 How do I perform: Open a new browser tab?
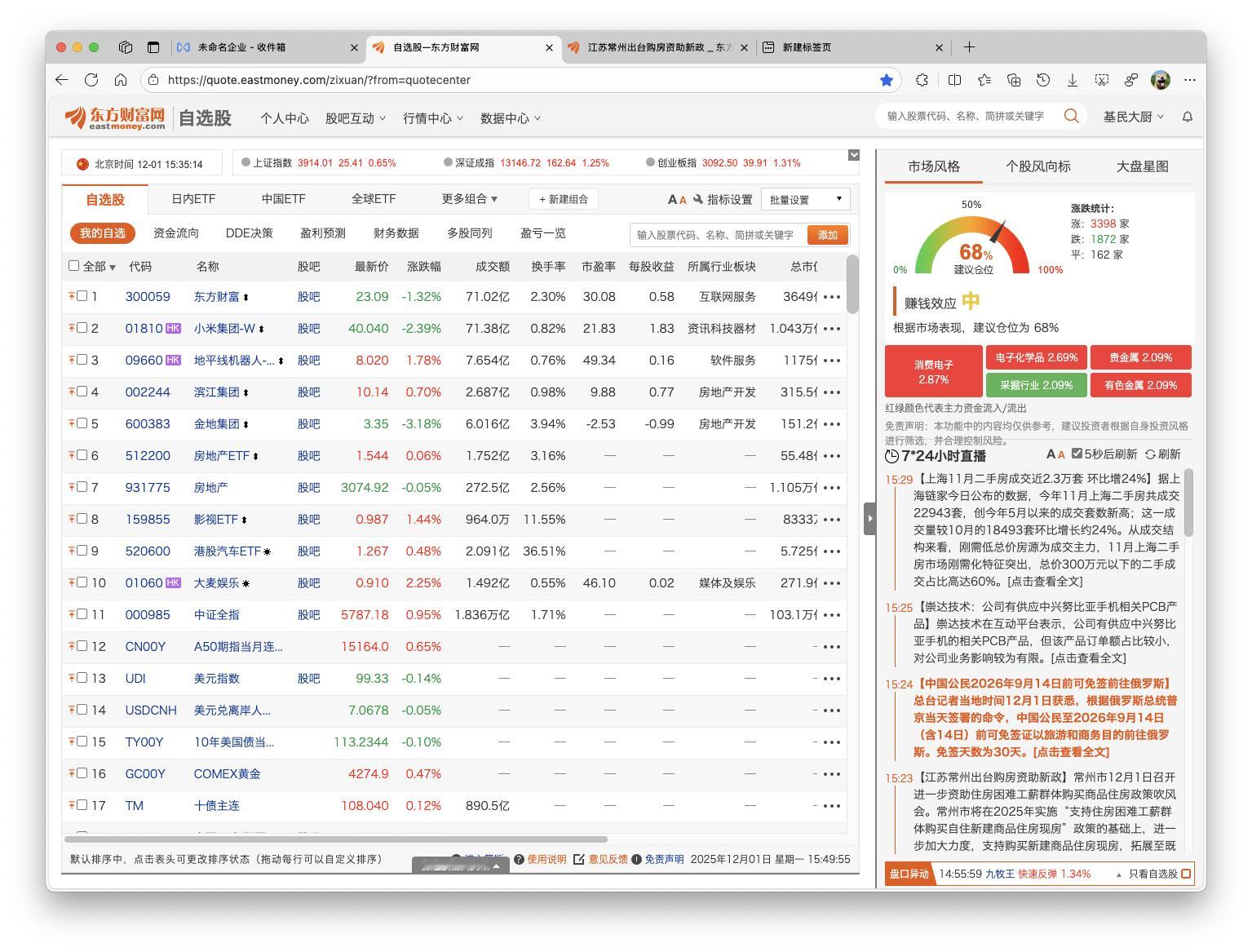click(x=969, y=47)
